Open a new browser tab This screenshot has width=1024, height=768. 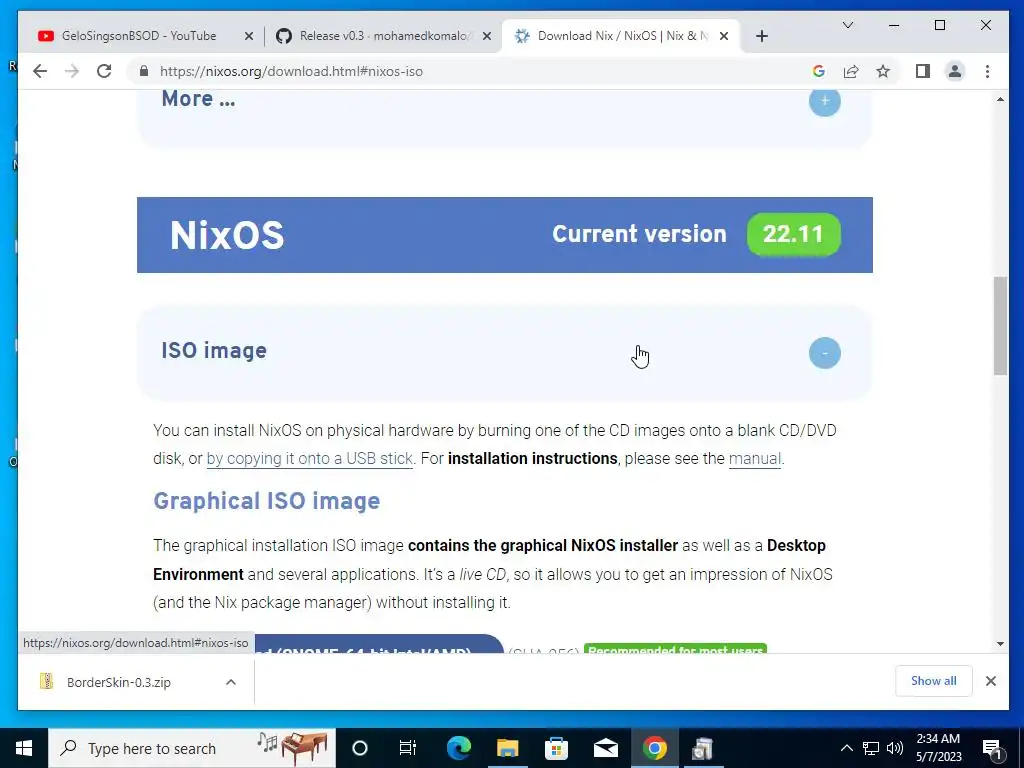coord(761,36)
